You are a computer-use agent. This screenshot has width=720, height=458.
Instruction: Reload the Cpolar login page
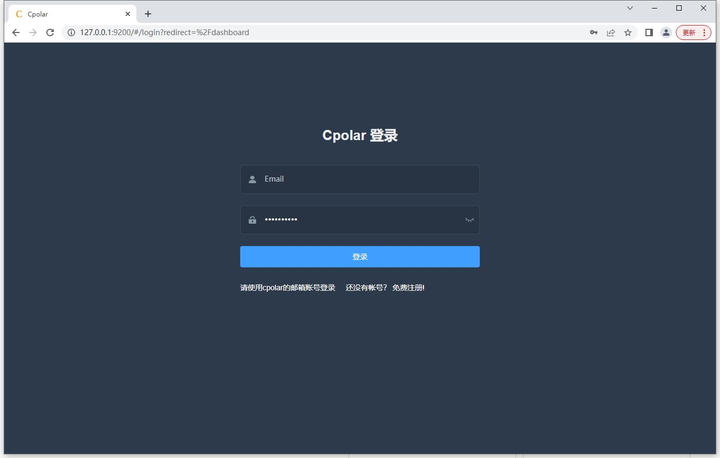pos(50,33)
